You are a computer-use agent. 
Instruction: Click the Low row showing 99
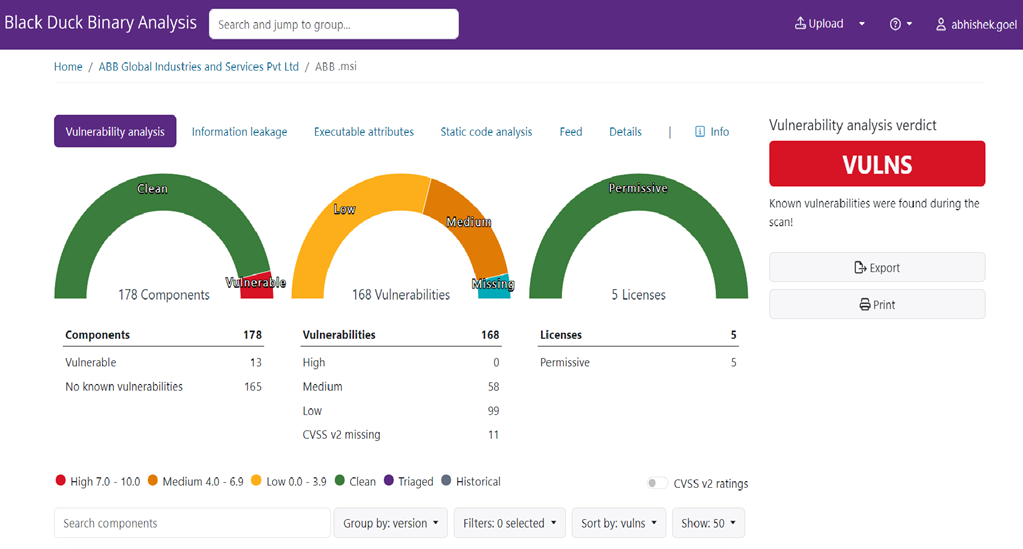pos(401,411)
